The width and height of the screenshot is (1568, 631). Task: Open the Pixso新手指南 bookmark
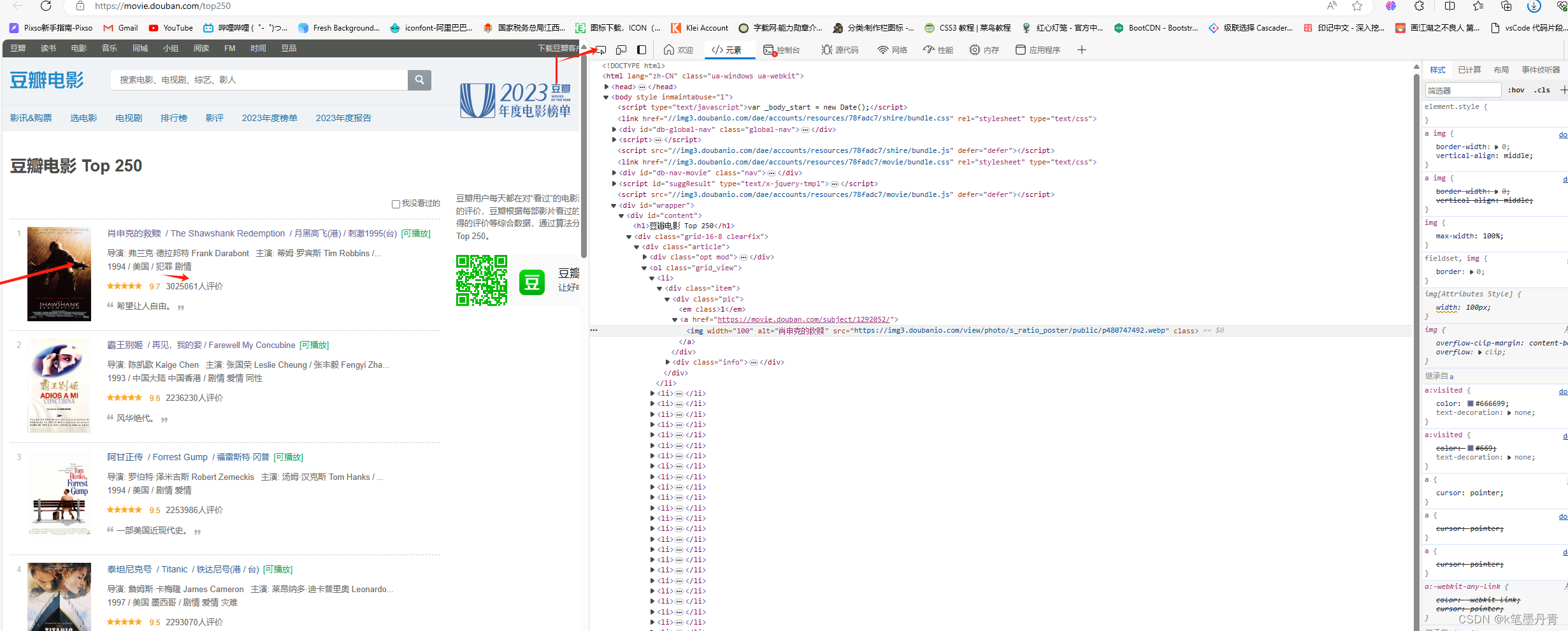pos(50,28)
